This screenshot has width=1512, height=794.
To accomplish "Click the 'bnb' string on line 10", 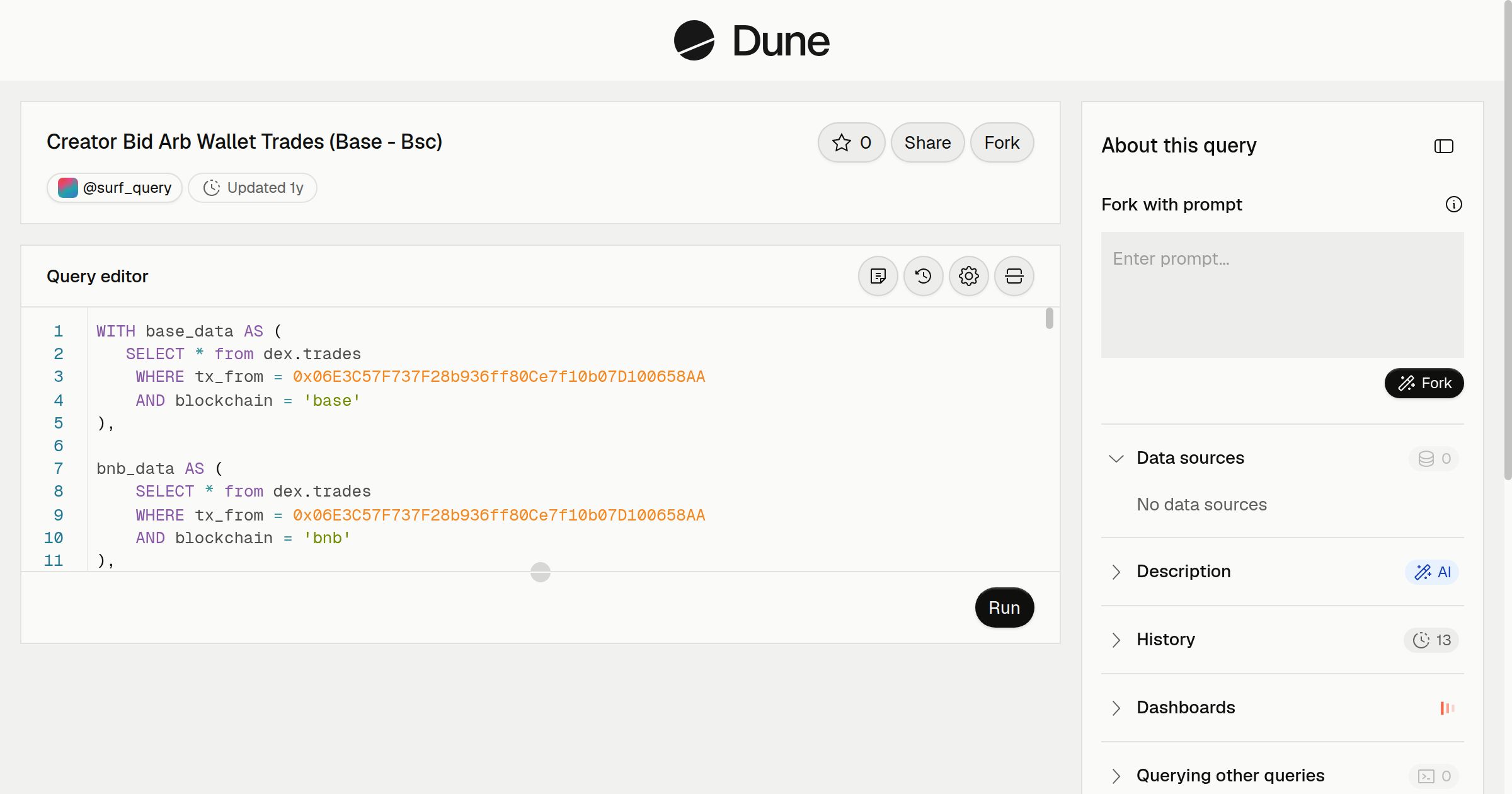I will [327, 538].
